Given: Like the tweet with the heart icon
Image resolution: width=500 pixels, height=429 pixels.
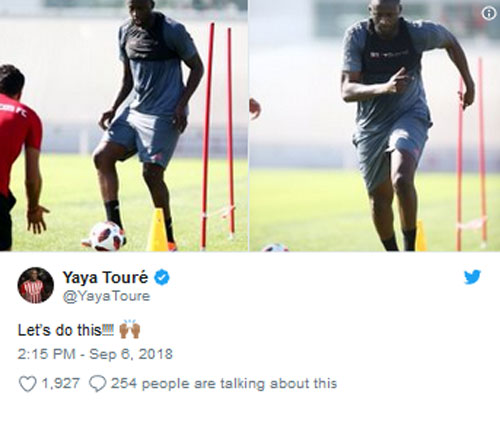Looking at the screenshot, I should (27, 384).
